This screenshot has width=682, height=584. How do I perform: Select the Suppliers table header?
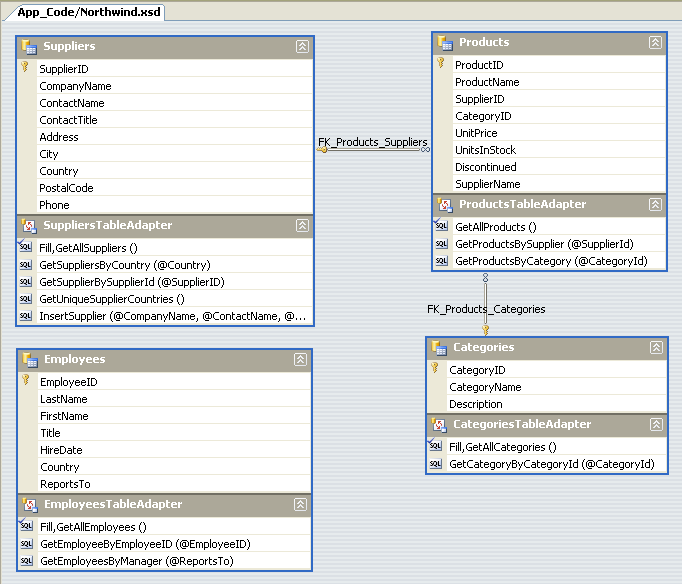coord(165,47)
